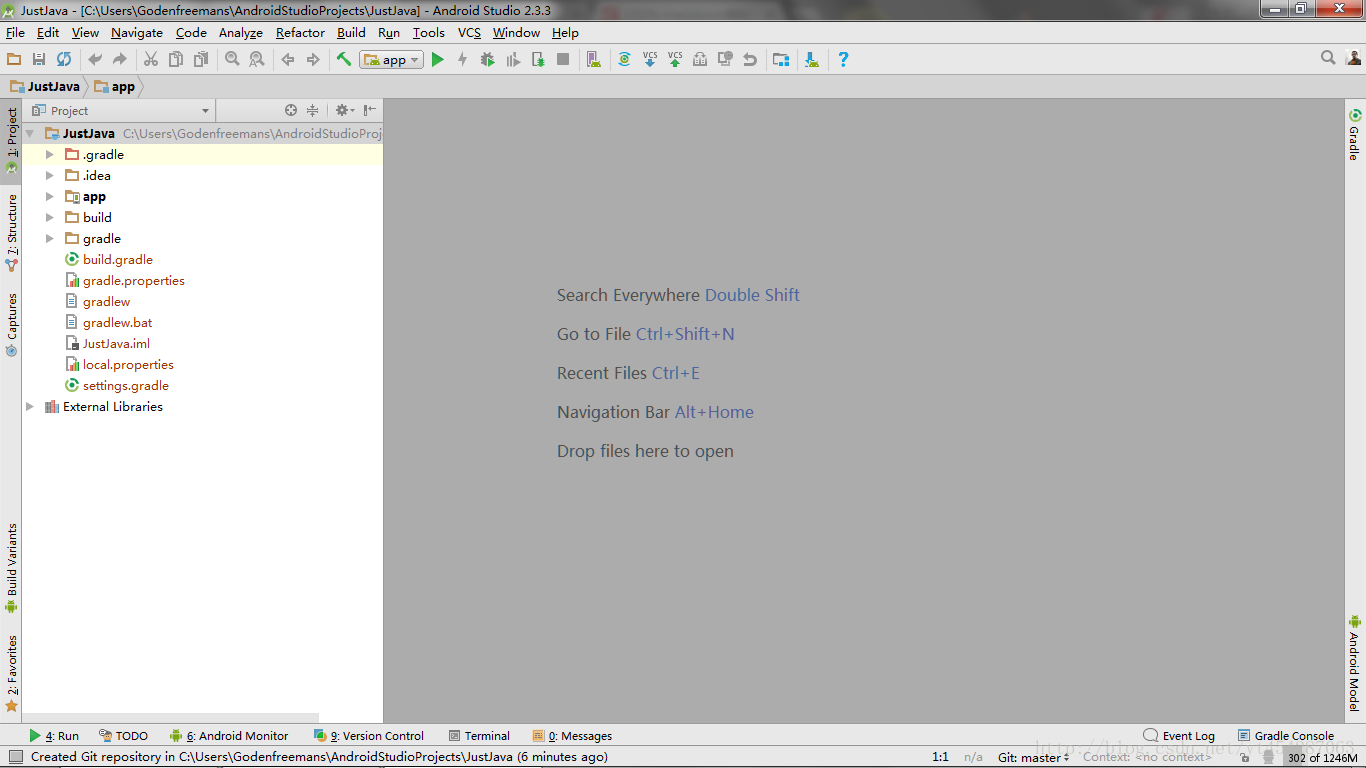Open the Build menu

351,33
